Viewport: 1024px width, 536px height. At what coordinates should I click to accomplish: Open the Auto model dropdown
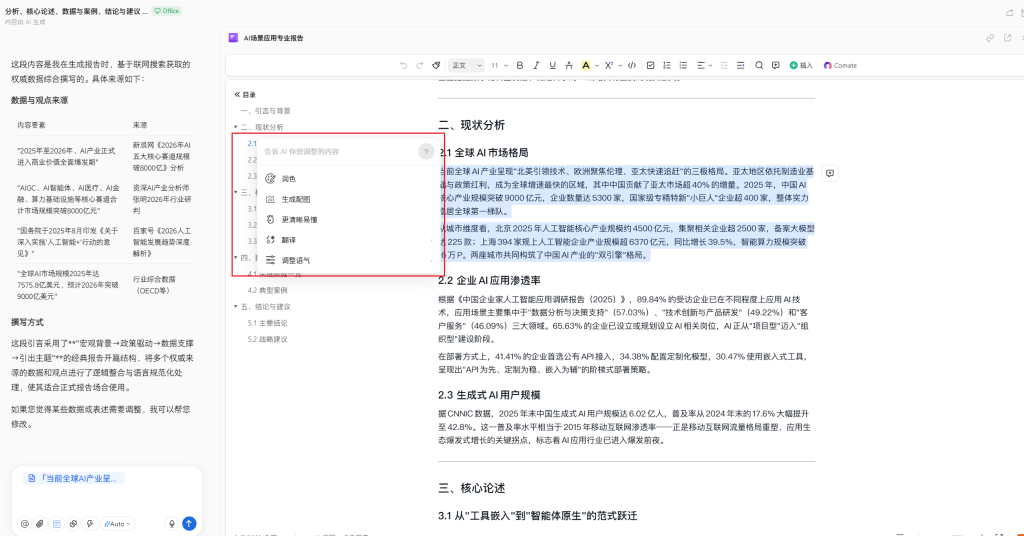tap(117, 524)
